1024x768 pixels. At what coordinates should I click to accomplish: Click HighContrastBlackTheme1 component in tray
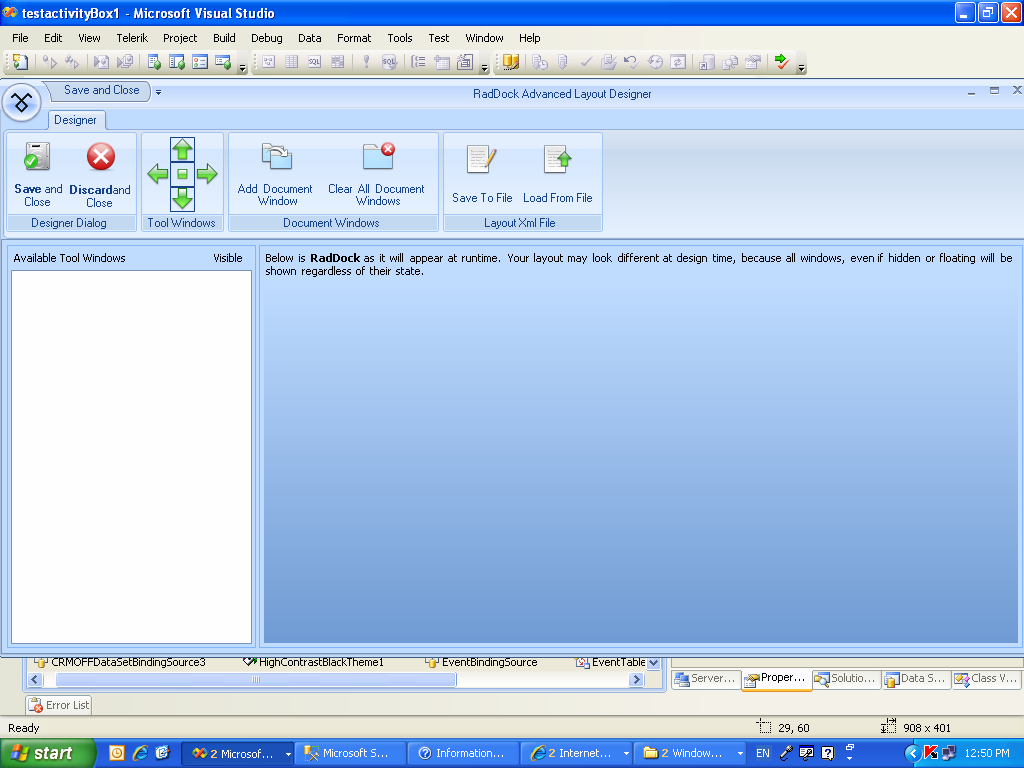[313, 662]
